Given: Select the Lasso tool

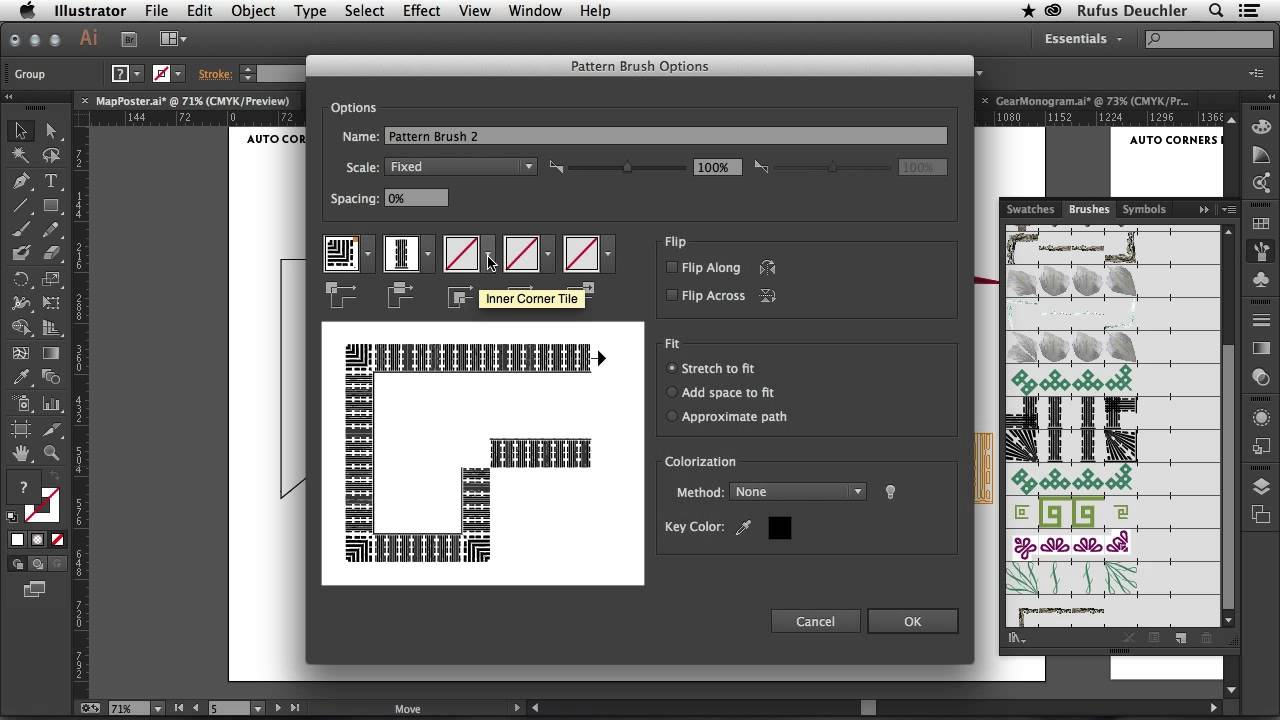Looking at the screenshot, I should click(x=51, y=156).
